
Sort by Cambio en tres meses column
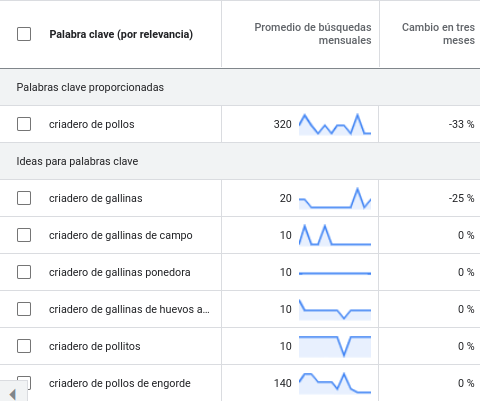(438, 34)
